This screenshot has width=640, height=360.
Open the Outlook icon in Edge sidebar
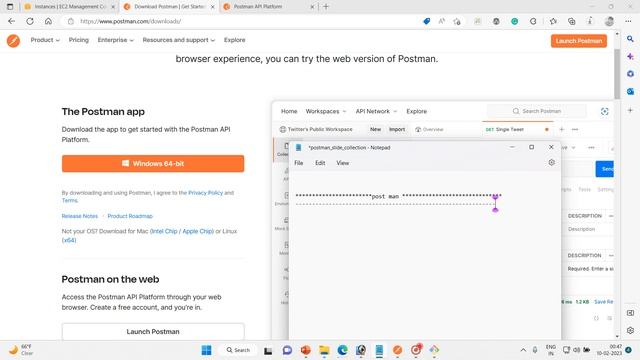click(630, 91)
